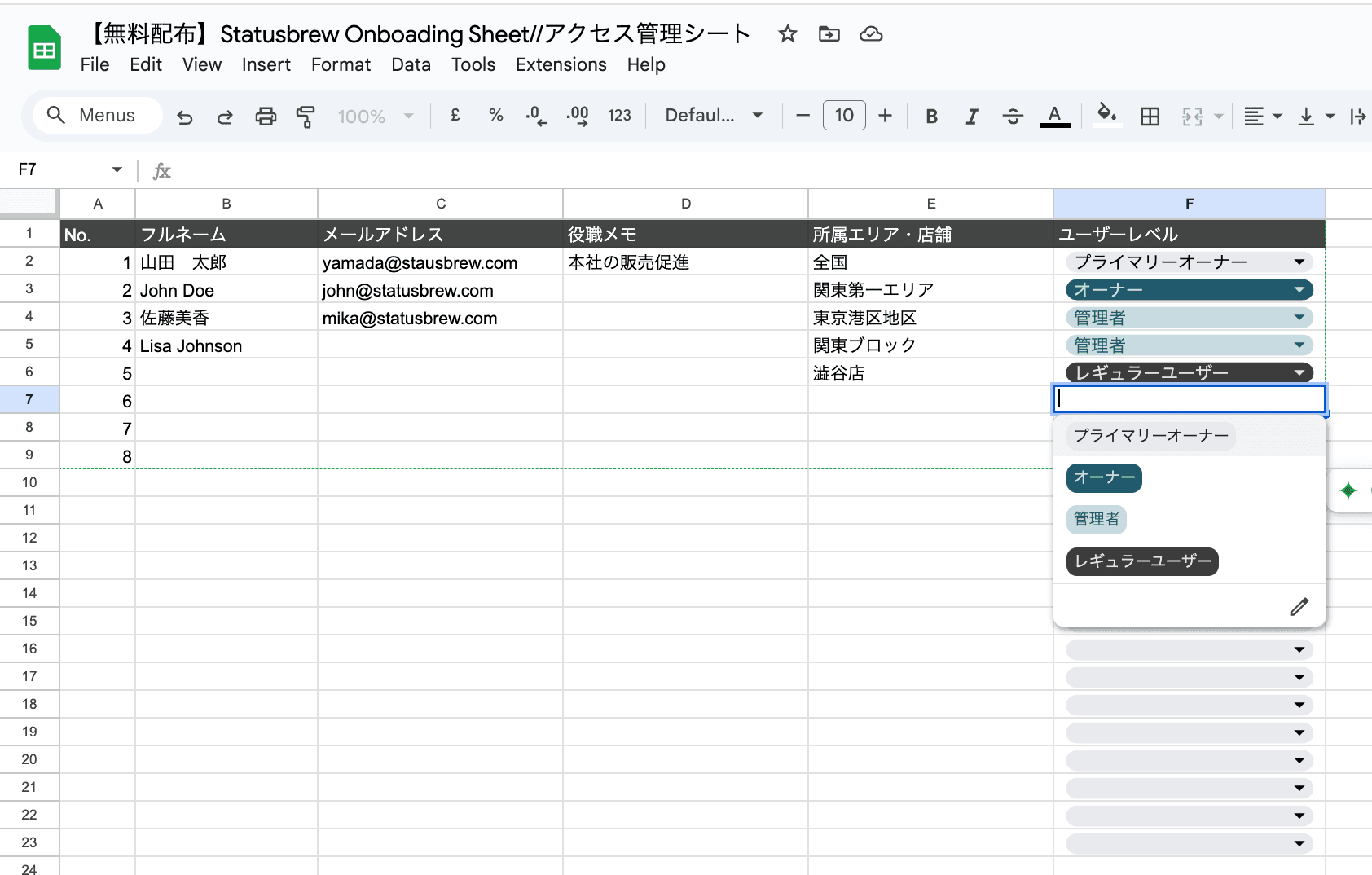Open the Format menu
Image resolution: width=1372 pixels, height=875 pixels.
341,64
